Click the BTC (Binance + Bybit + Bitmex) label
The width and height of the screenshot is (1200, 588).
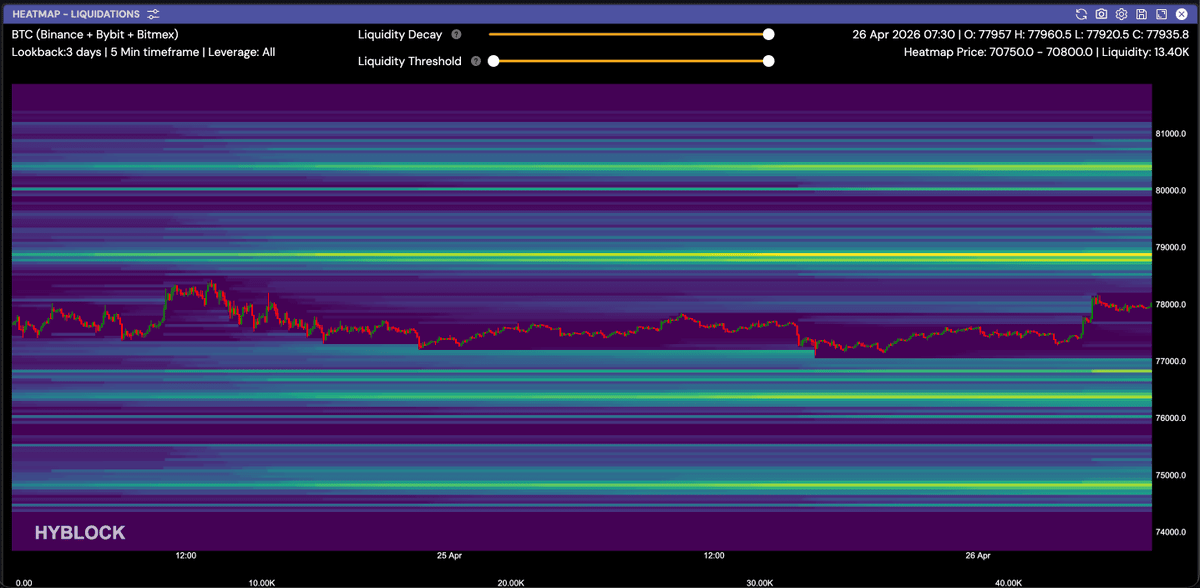point(95,34)
